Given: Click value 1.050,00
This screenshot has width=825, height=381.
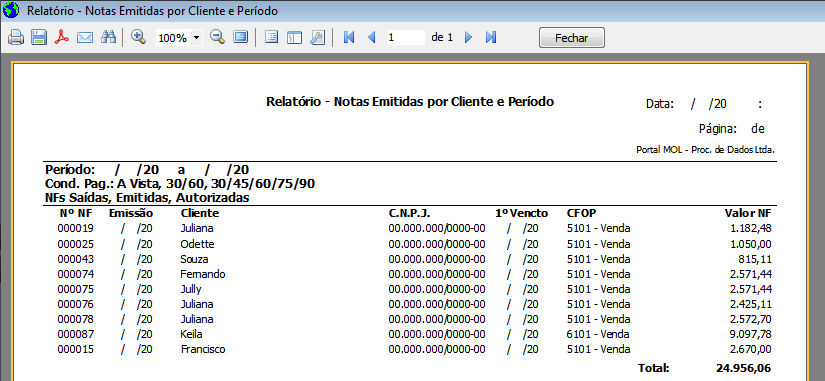Looking at the screenshot, I should (751, 244).
